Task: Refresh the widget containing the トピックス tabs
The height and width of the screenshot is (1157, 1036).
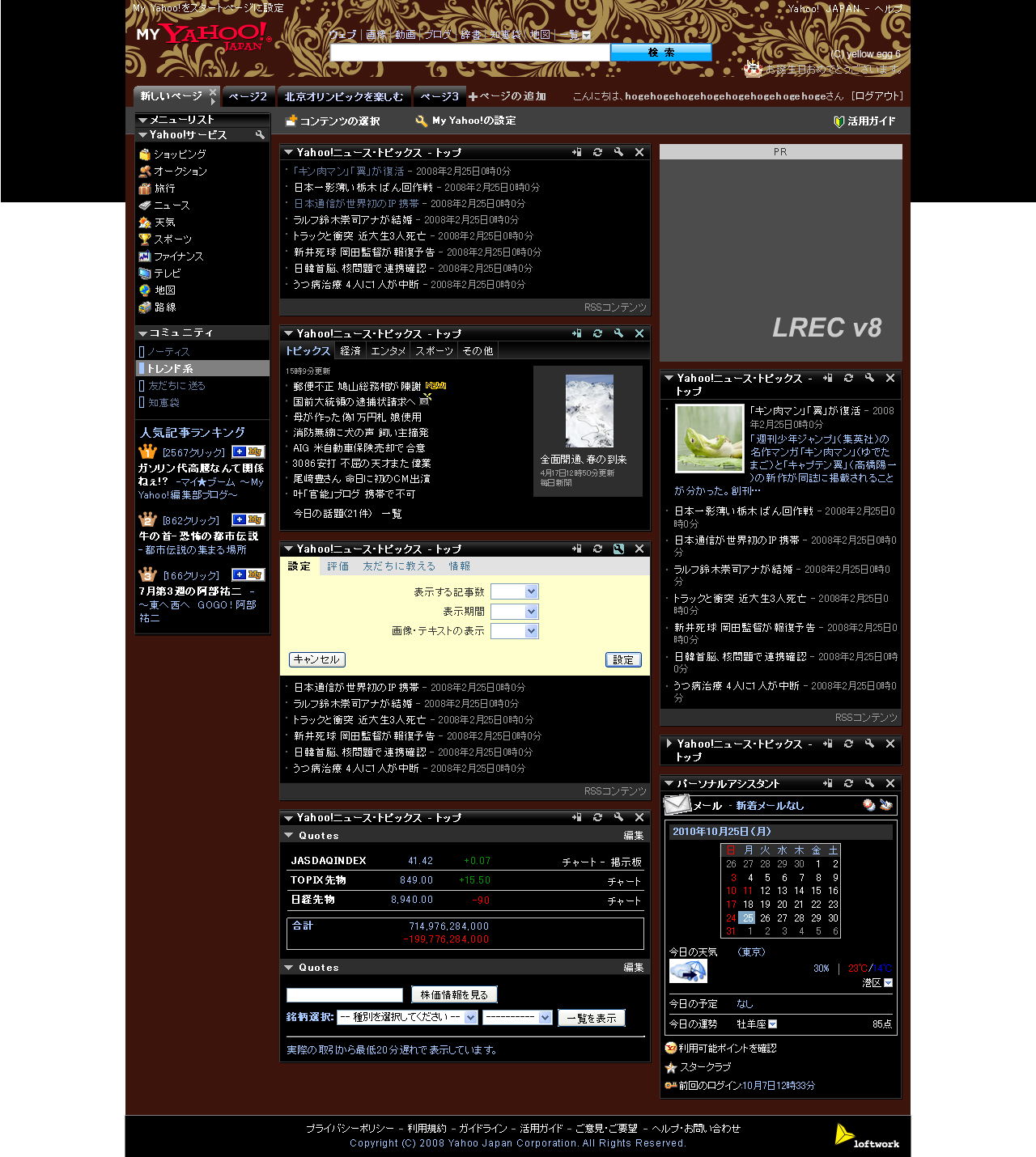Action: 597,333
